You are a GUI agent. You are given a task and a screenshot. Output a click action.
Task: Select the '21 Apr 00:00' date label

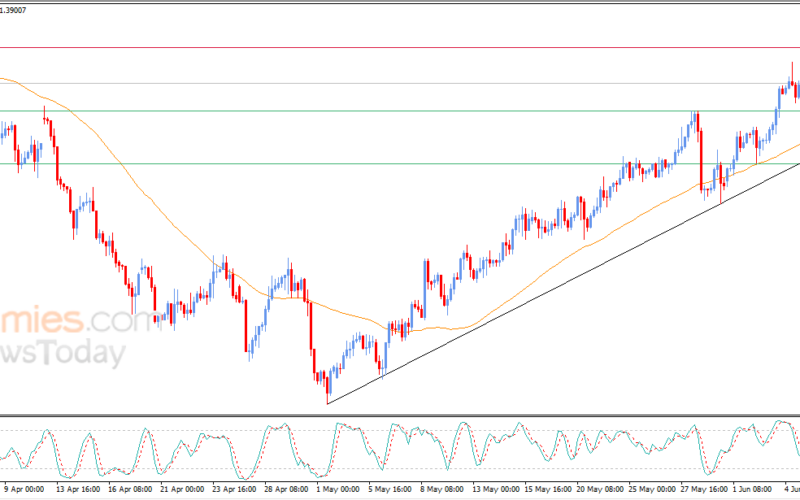pos(182,489)
